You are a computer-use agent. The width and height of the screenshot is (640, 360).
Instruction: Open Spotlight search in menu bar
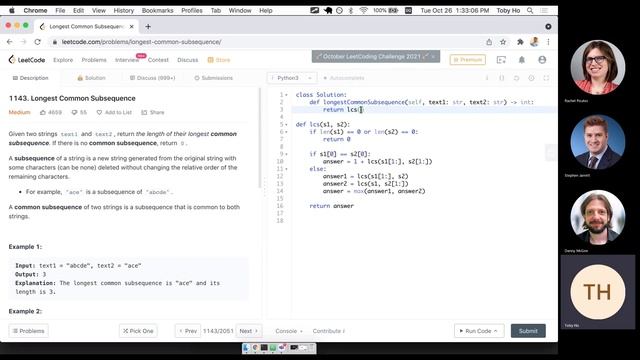530,11
